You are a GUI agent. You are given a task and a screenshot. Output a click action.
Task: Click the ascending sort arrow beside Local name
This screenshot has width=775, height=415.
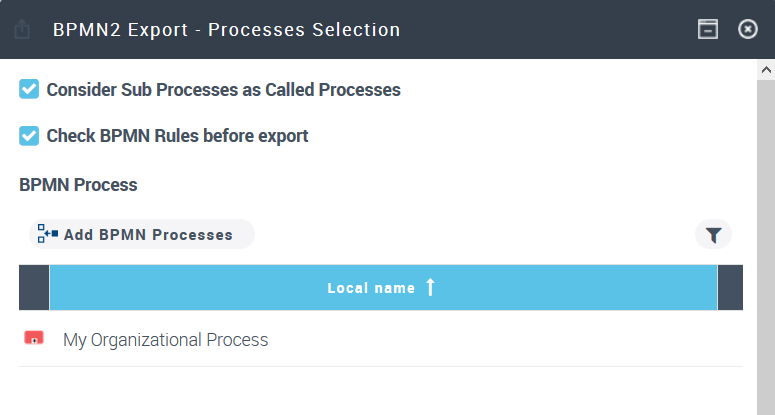431,288
